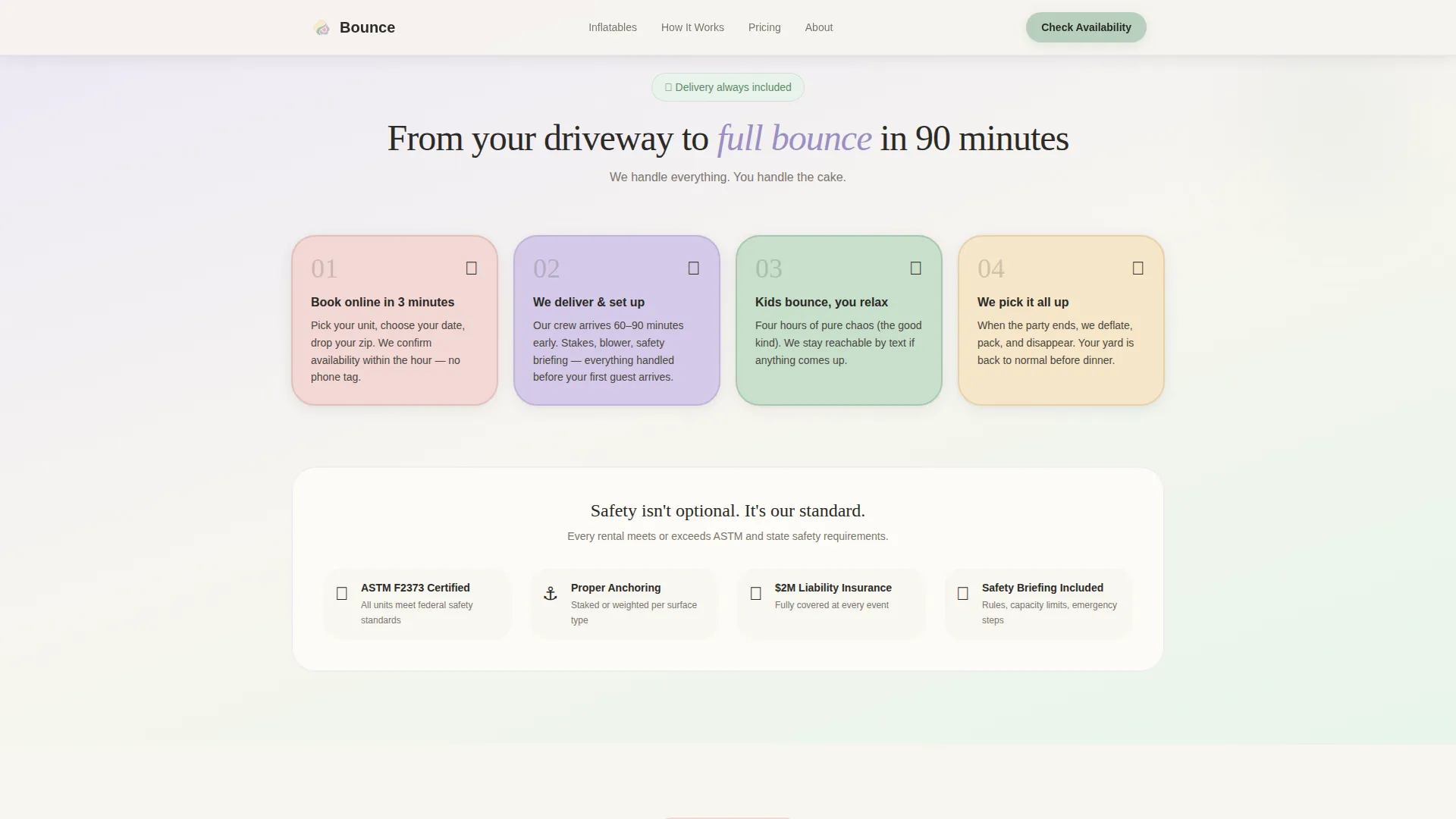This screenshot has height=819, width=1456.
Task: Click the icon in We pick it all up card
Action: (x=1138, y=268)
